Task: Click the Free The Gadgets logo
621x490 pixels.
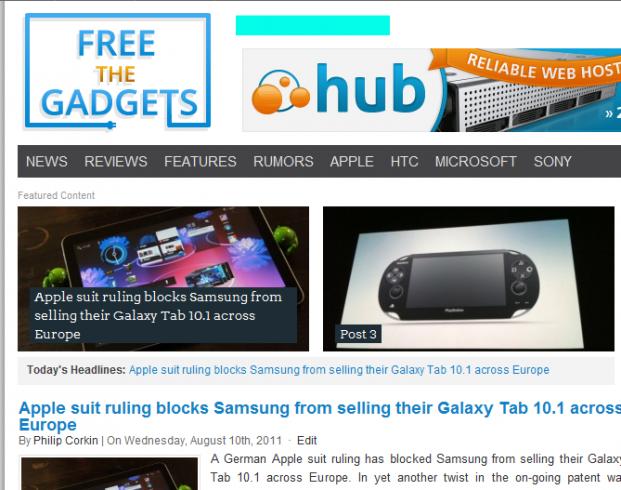Action: pyautogui.click(x=118, y=71)
